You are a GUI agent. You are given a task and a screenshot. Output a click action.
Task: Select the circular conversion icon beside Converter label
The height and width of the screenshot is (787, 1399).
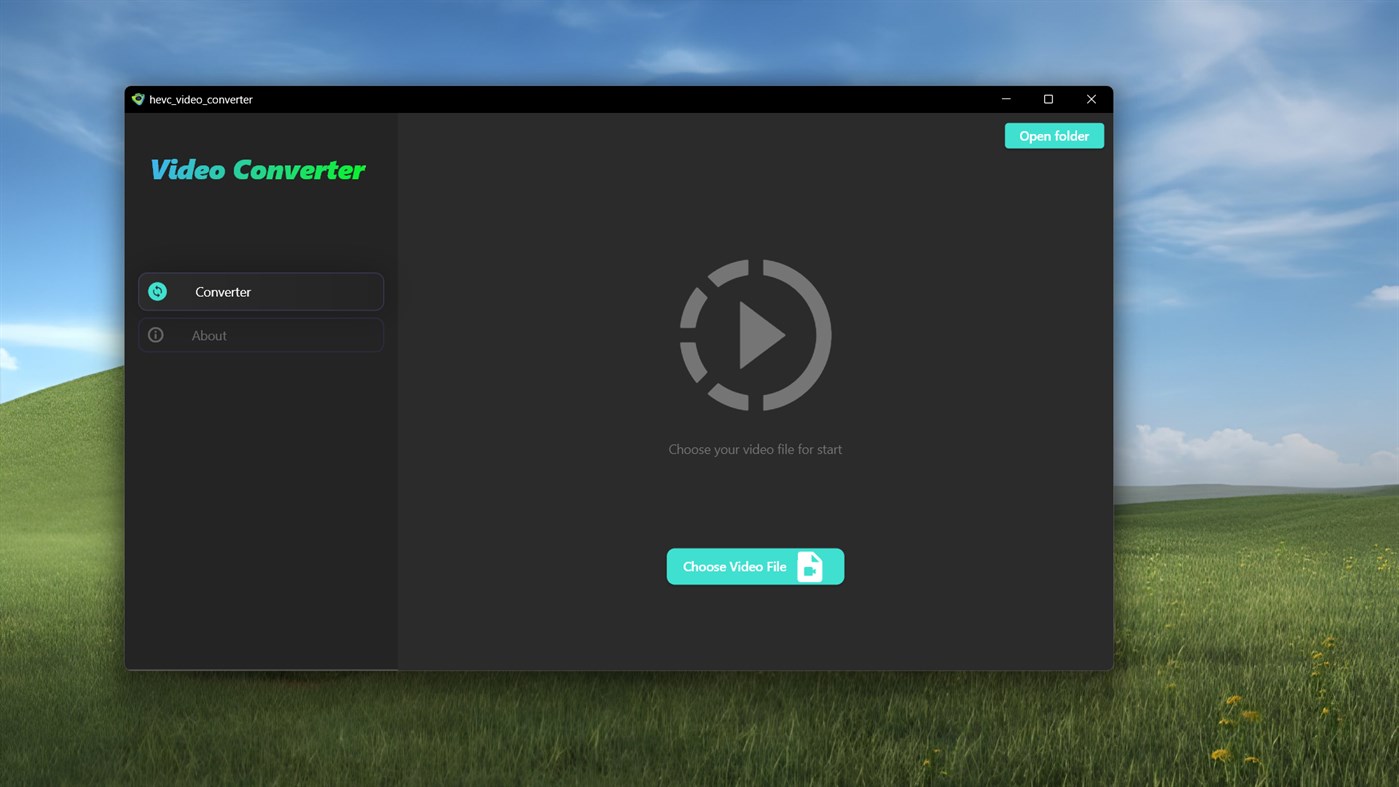click(157, 291)
